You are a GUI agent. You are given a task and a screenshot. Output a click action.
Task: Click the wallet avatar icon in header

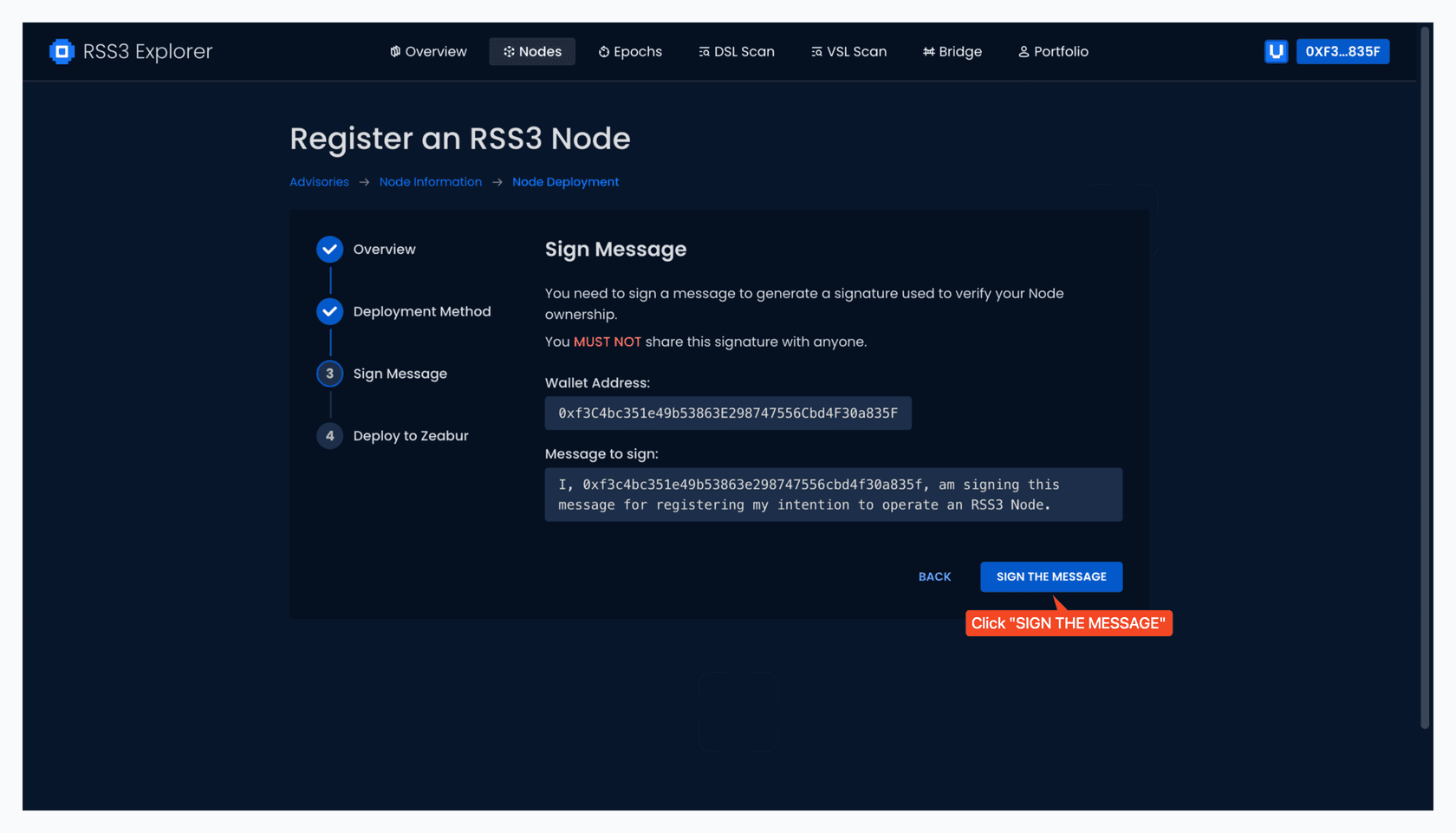click(x=1276, y=51)
